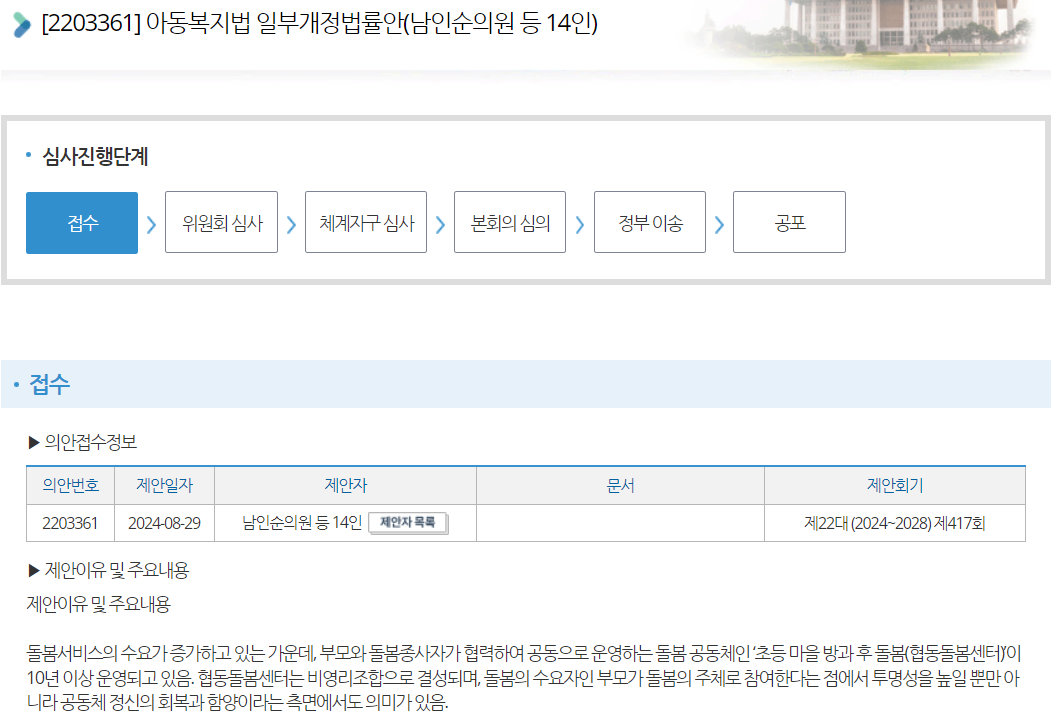1052x717 pixels.
Task: Click the chevron between 정부 이송 and 공포
Action: (719, 224)
